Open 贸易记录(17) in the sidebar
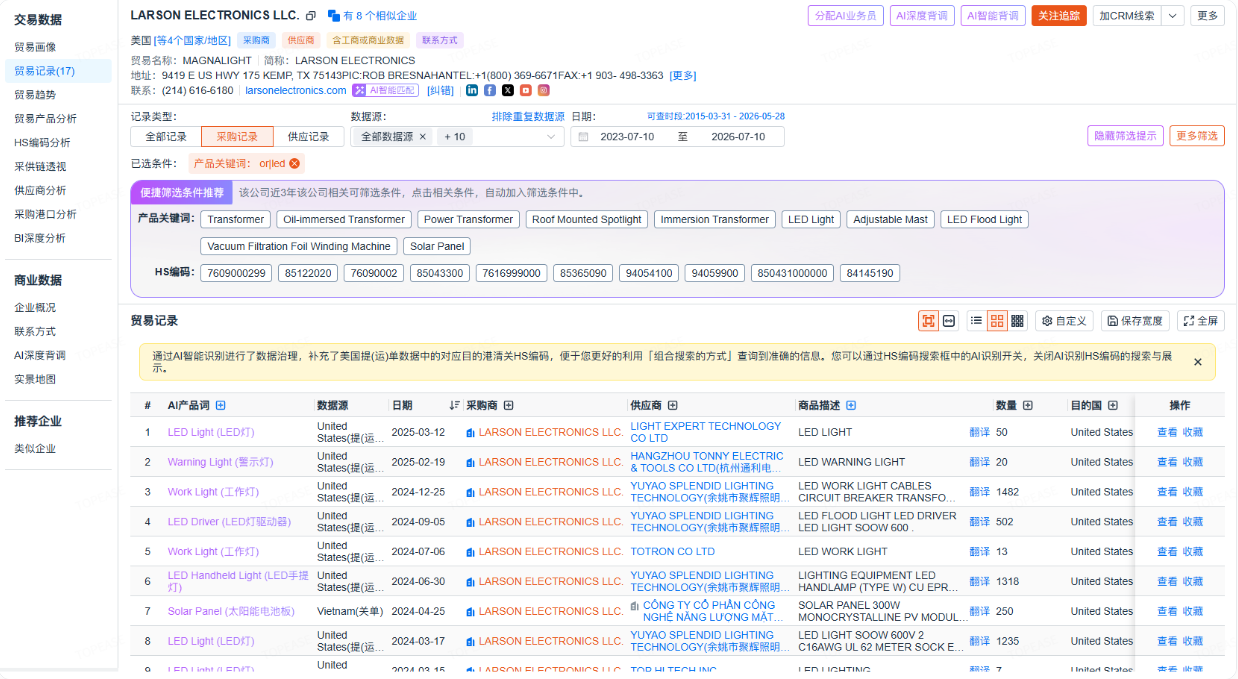The width and height of the screenshot is (1238, 679). point(44,71)
